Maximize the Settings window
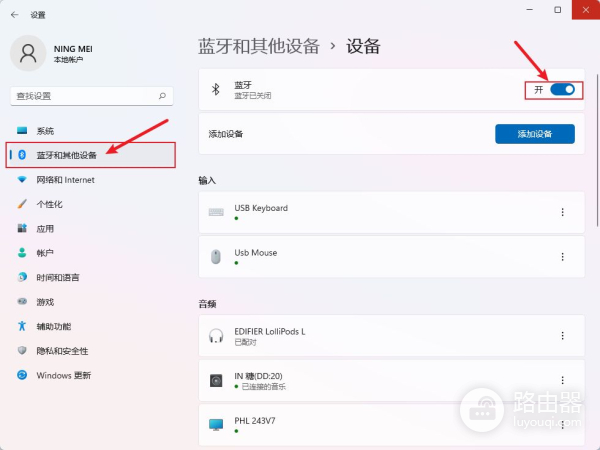 [558, 10]
